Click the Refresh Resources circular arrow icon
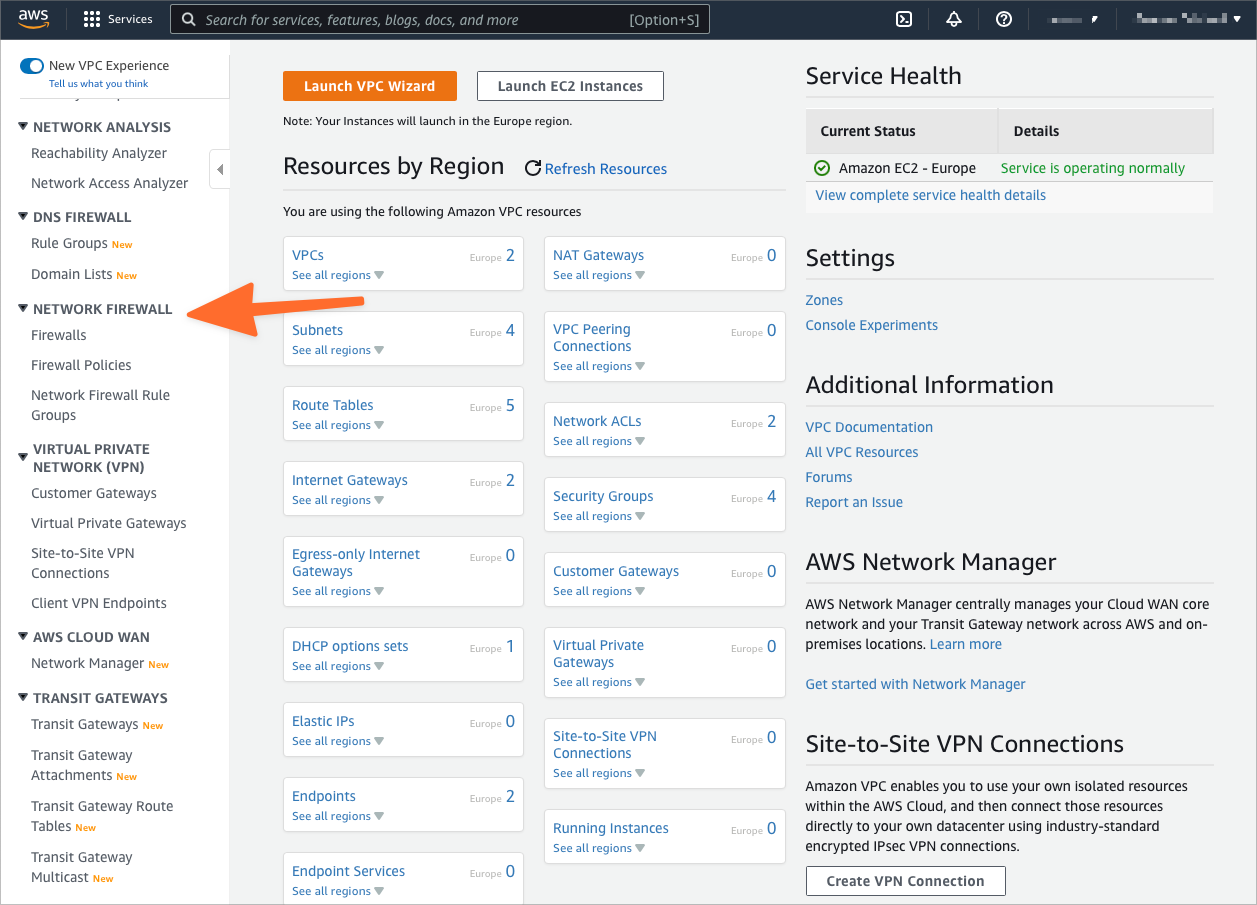The image size is (1257, 905). coord(533,168)
